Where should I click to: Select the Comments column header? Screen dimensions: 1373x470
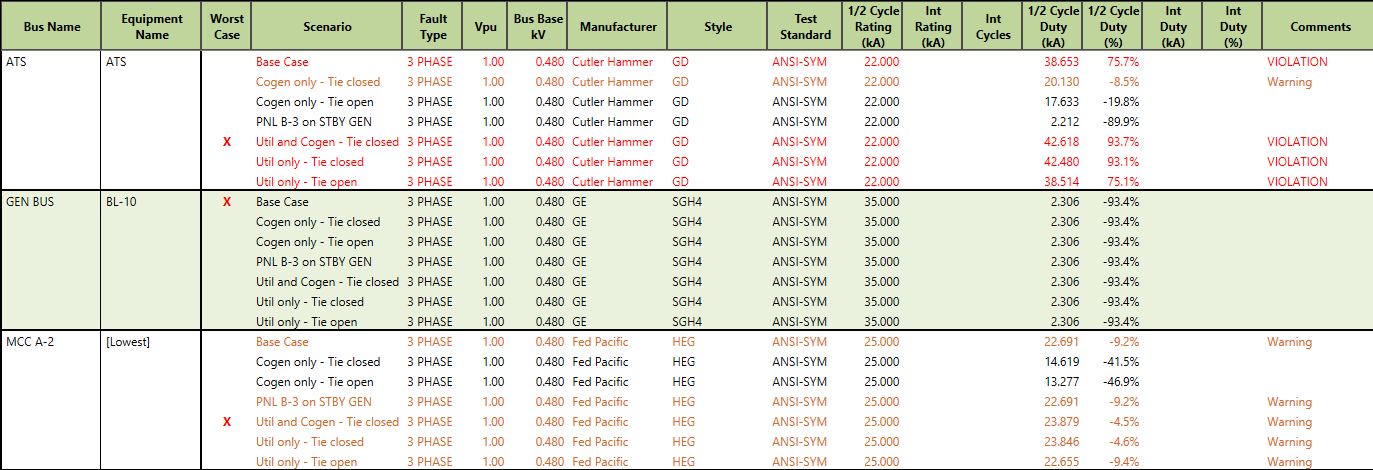[x=1321, y=27]
